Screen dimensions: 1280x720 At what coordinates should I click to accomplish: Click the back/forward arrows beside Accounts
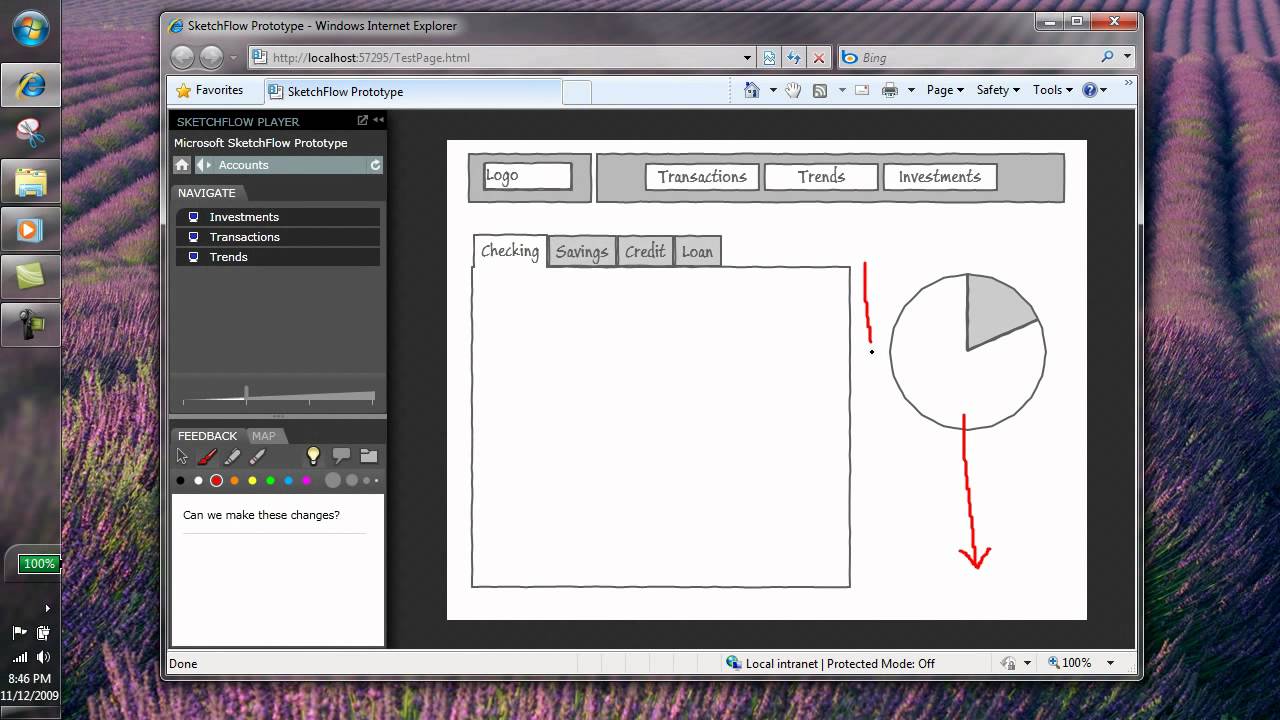203,165
